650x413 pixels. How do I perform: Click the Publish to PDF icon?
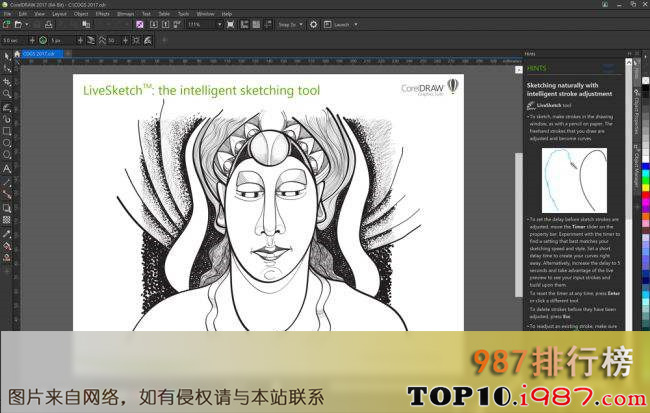(x=177, y=24)
